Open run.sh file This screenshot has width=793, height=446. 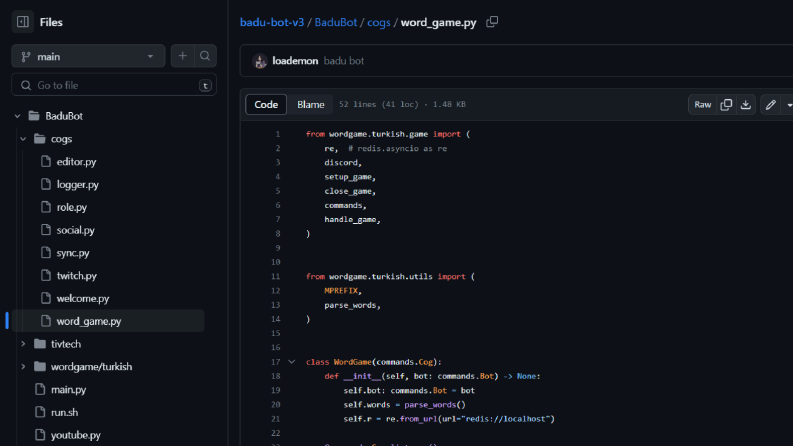[x=64, y=412]
